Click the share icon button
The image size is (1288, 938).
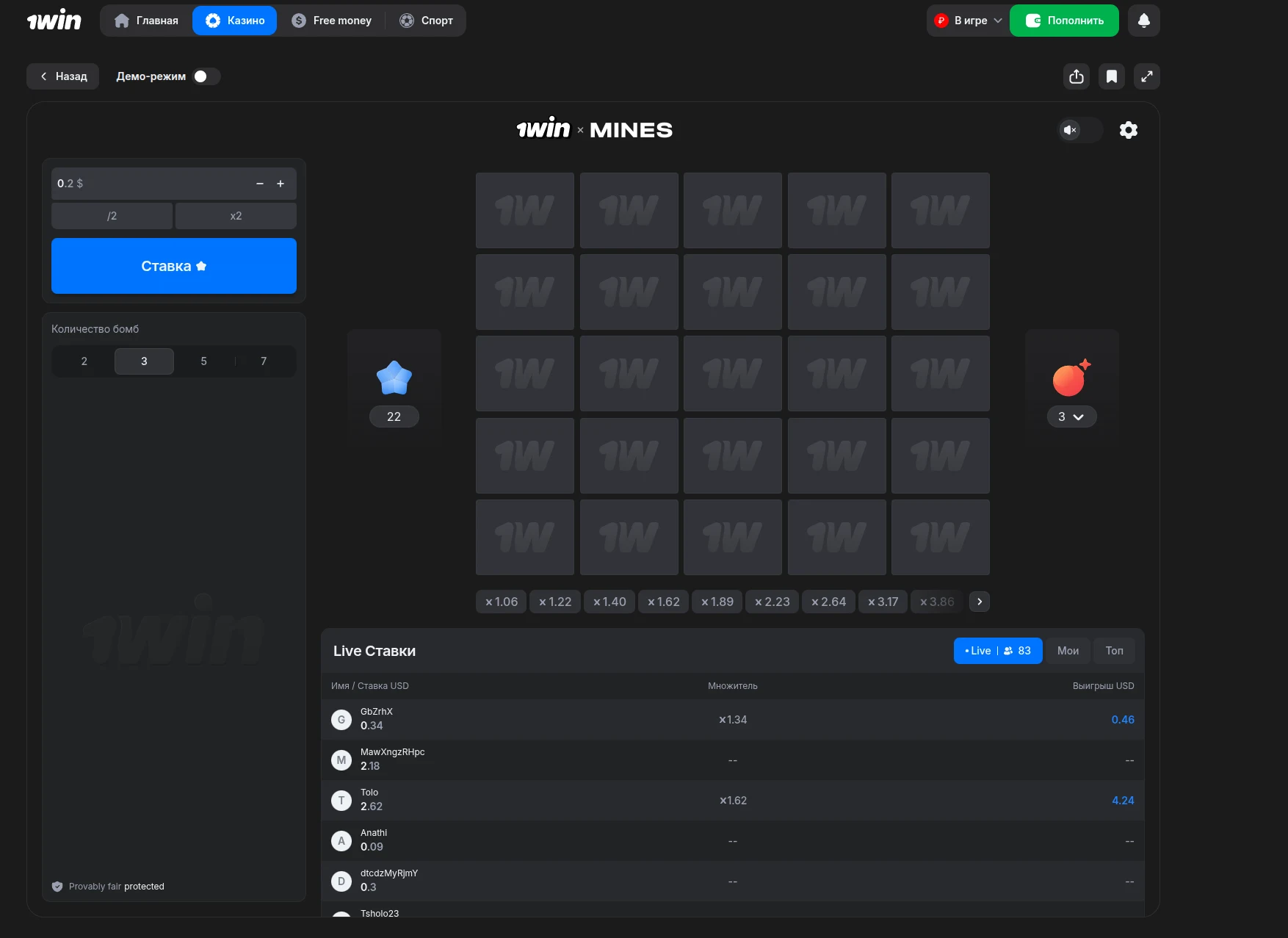1077,76
